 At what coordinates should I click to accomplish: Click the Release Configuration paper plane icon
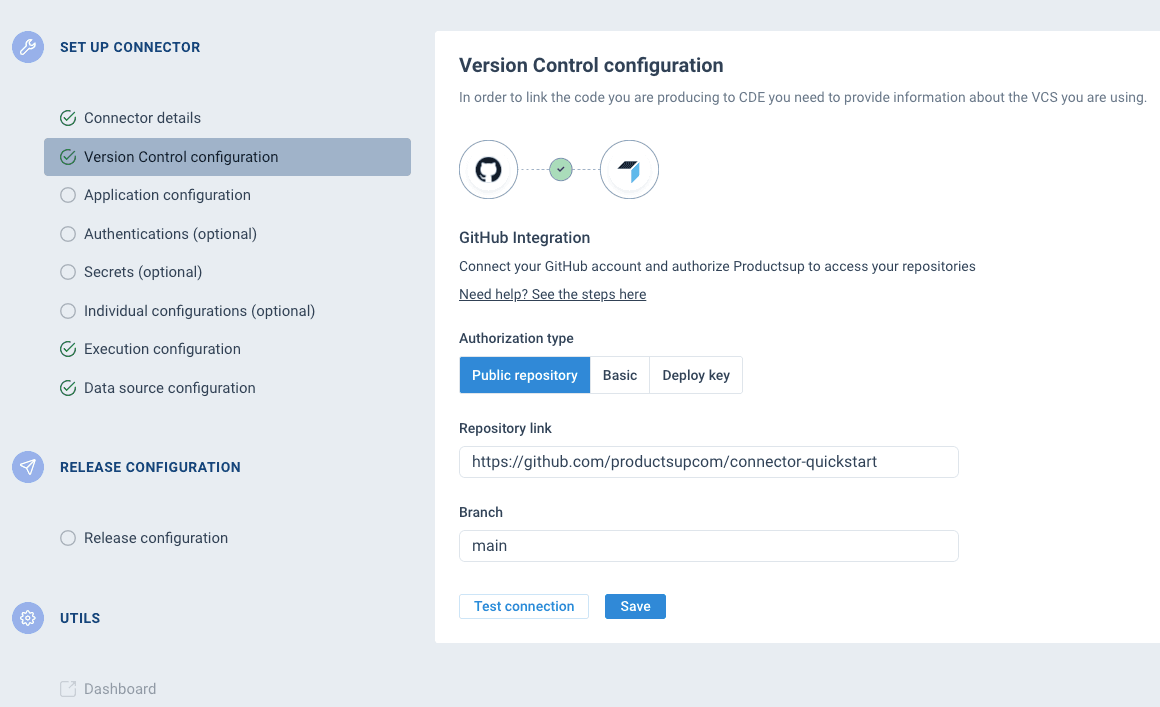pos(27,467)
